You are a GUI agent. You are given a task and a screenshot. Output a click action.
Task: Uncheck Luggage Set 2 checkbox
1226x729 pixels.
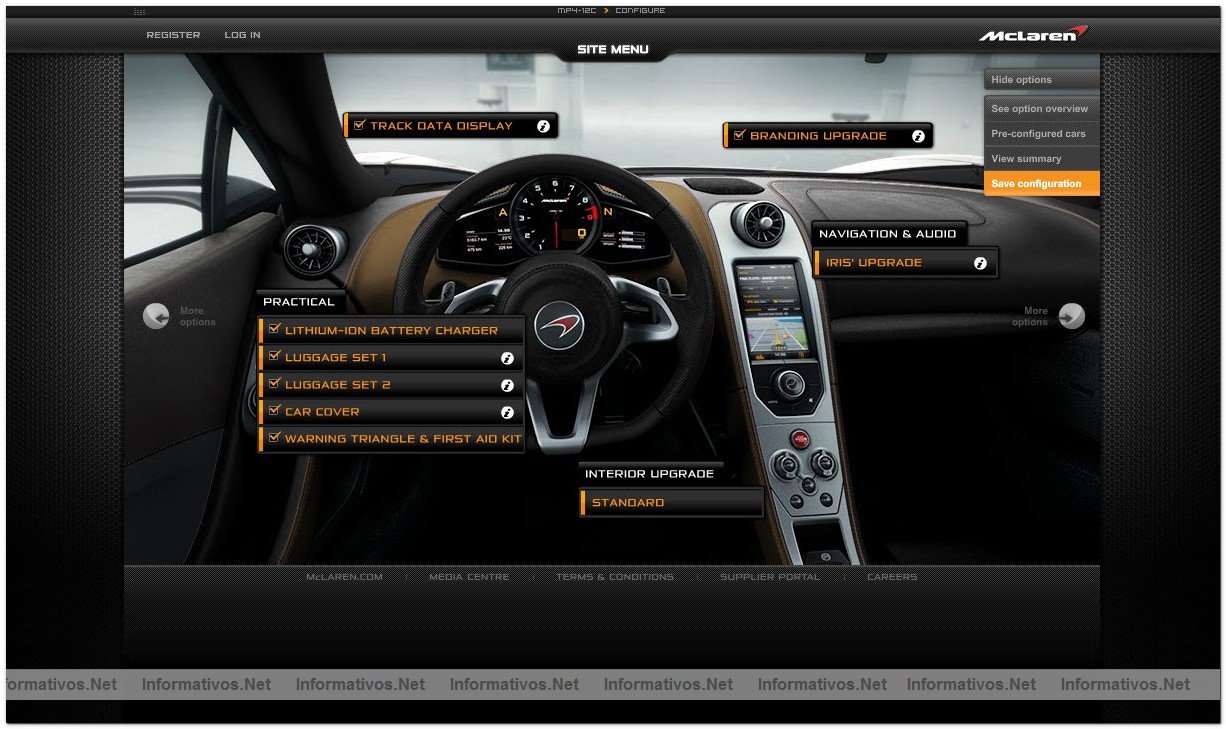click(x=274, y=383)
